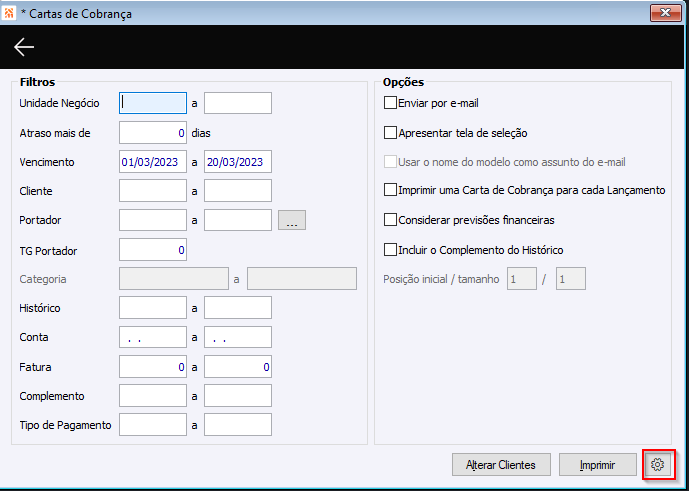689x491 pixels.
Task: Click the Vencimento label
Action: (47, 162)
